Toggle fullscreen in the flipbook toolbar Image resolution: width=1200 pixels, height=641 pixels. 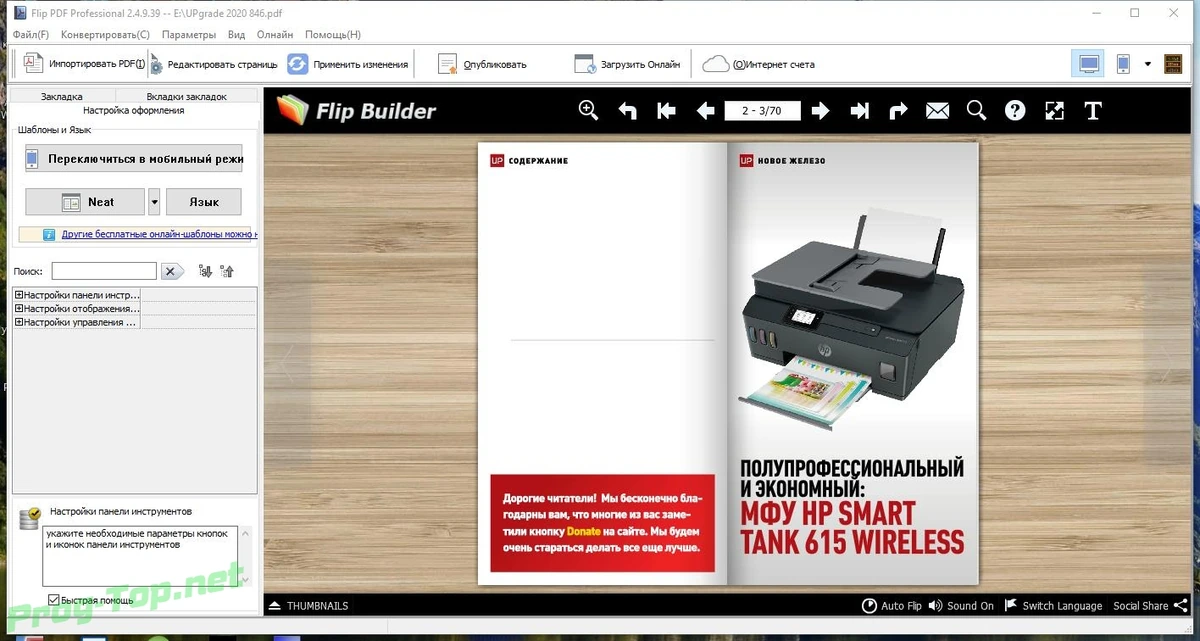[1054, 111]
